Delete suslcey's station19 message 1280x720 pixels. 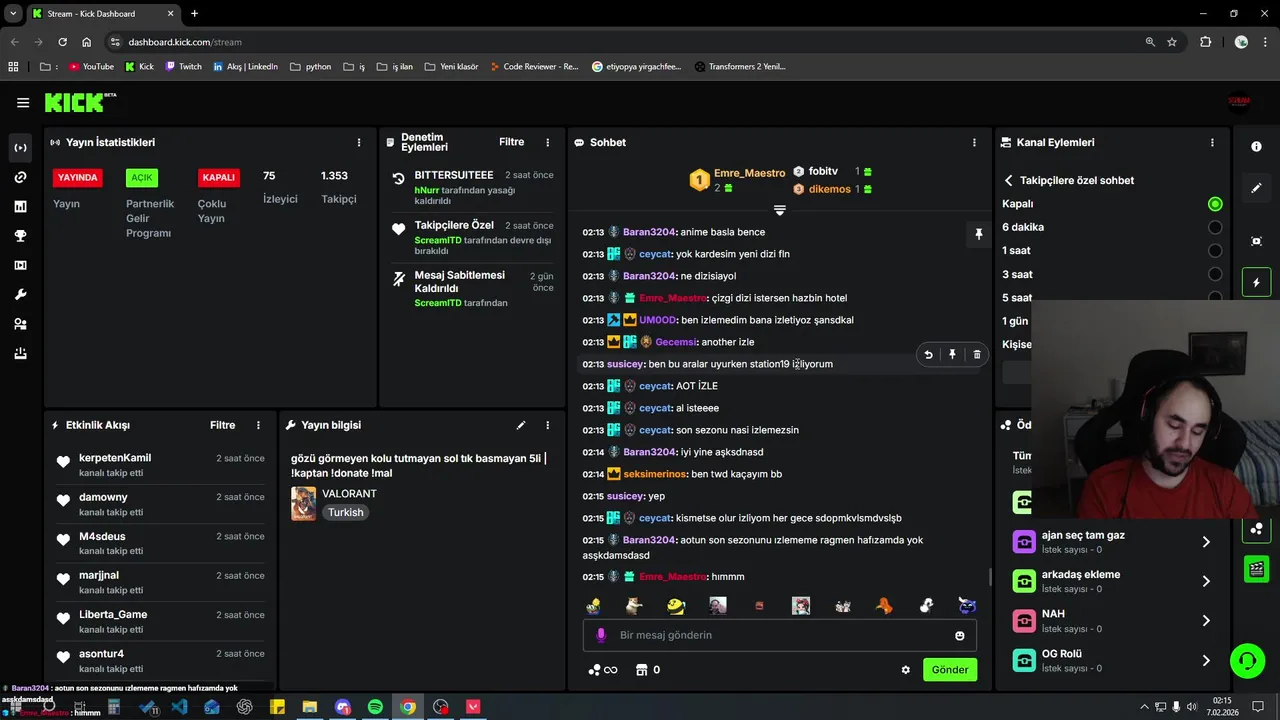[977, 354]
